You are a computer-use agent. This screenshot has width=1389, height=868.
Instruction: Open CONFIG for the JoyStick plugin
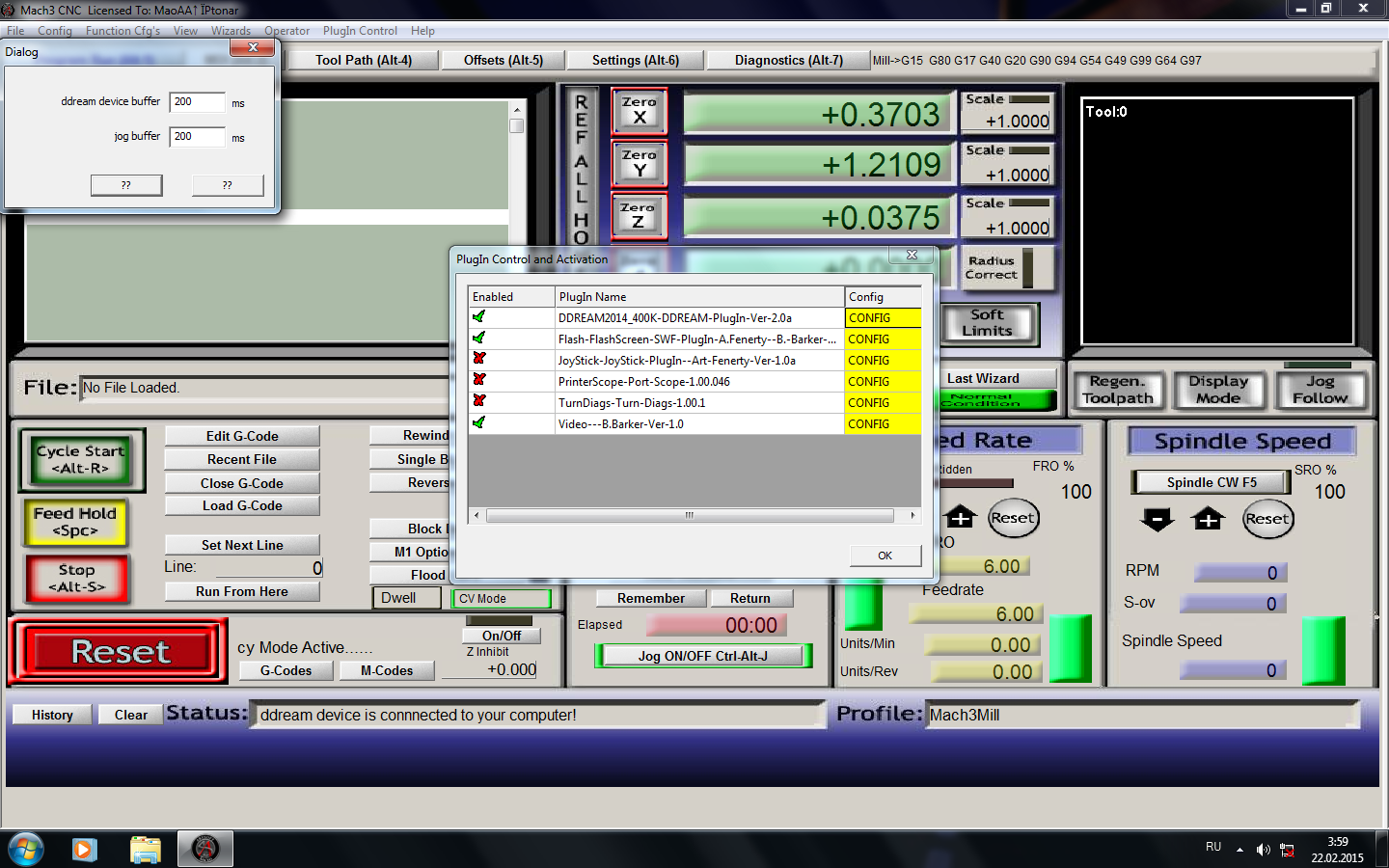[x=883, y=360]
